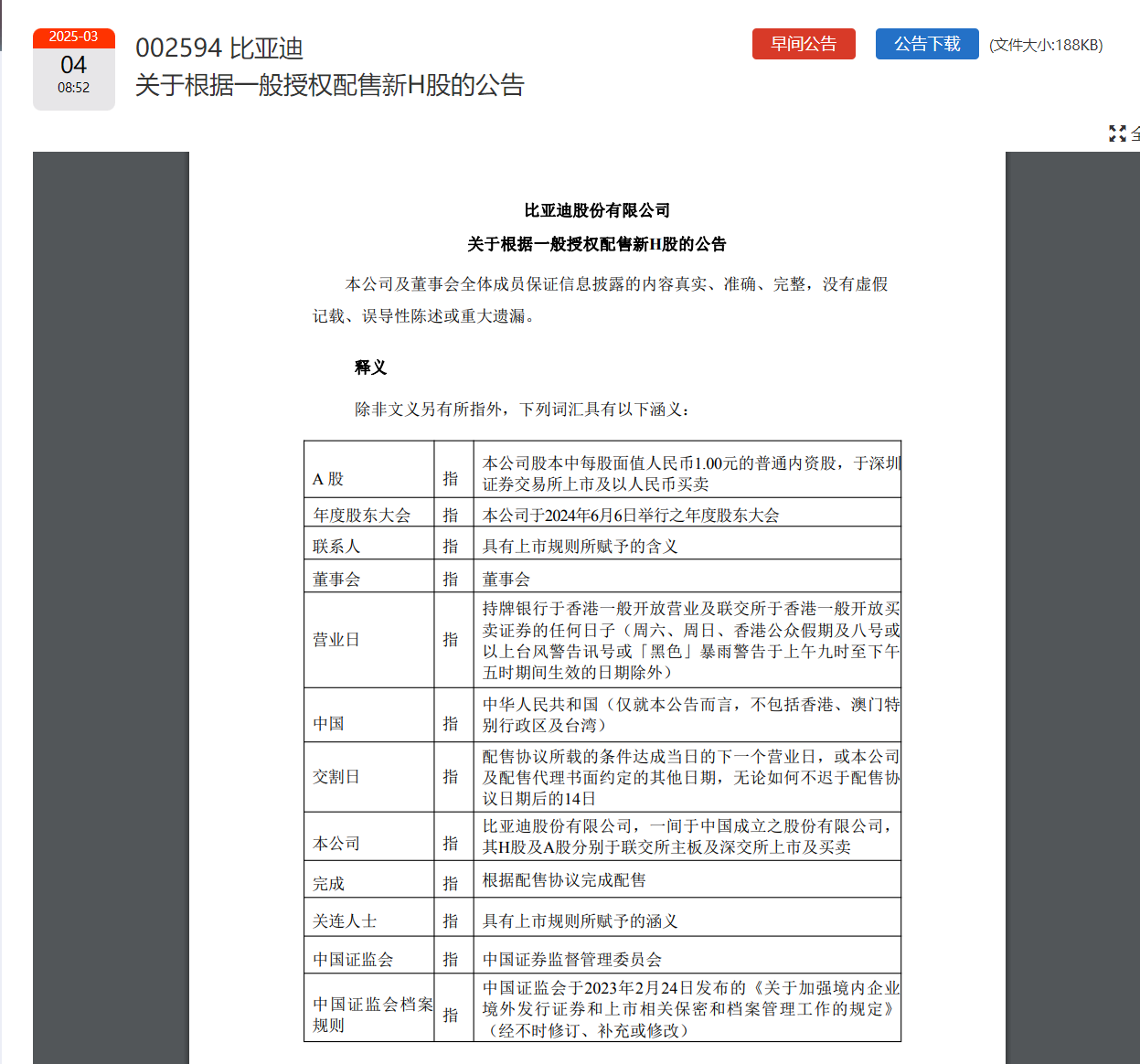Click the definition 中国证券监督管理委员会
The image size is (1140, 1064).
[572, 960]
